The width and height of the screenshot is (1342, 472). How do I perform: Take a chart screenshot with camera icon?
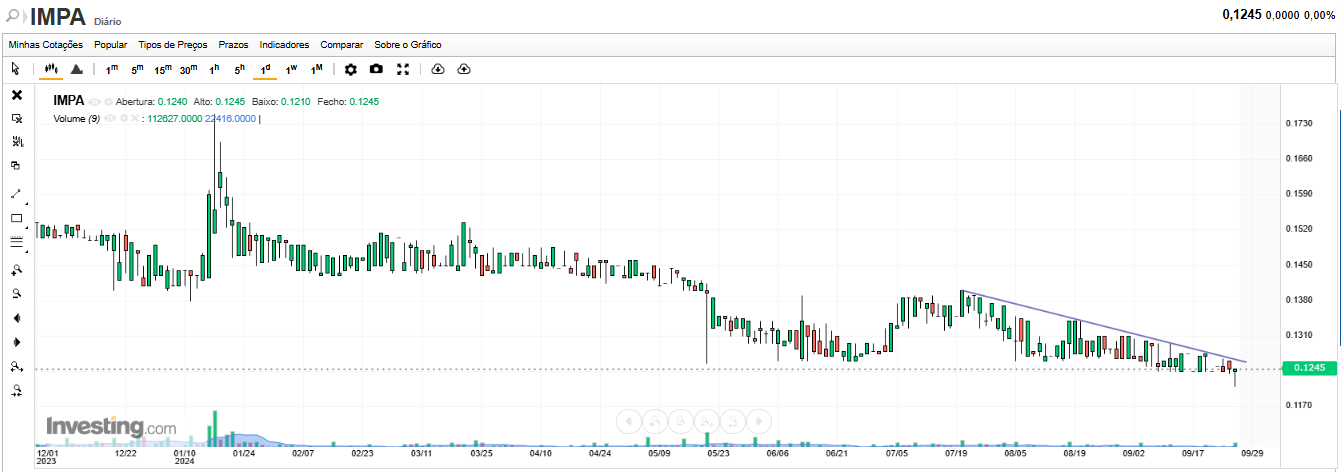coord(376,69)
